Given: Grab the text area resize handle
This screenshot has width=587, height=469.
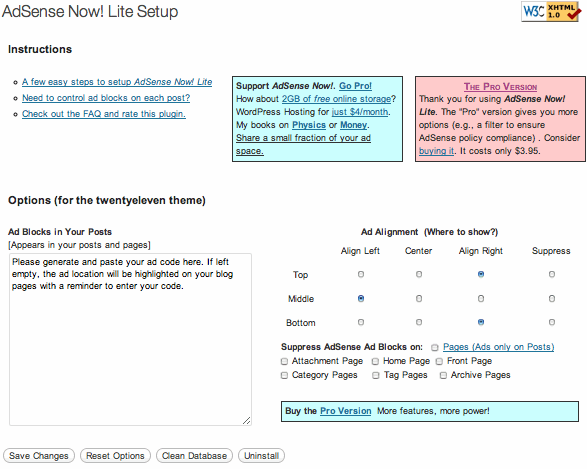Looking at the screenshot, I should (x=246, y=421).
